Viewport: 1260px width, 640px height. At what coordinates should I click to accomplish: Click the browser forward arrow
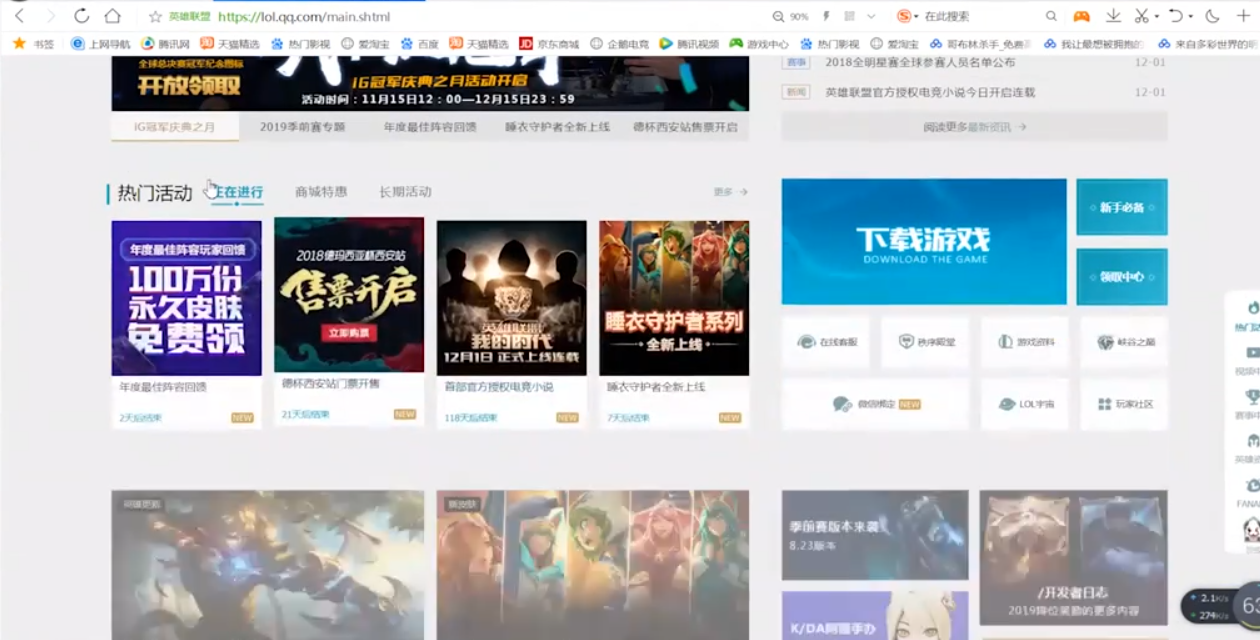(50, 16)
